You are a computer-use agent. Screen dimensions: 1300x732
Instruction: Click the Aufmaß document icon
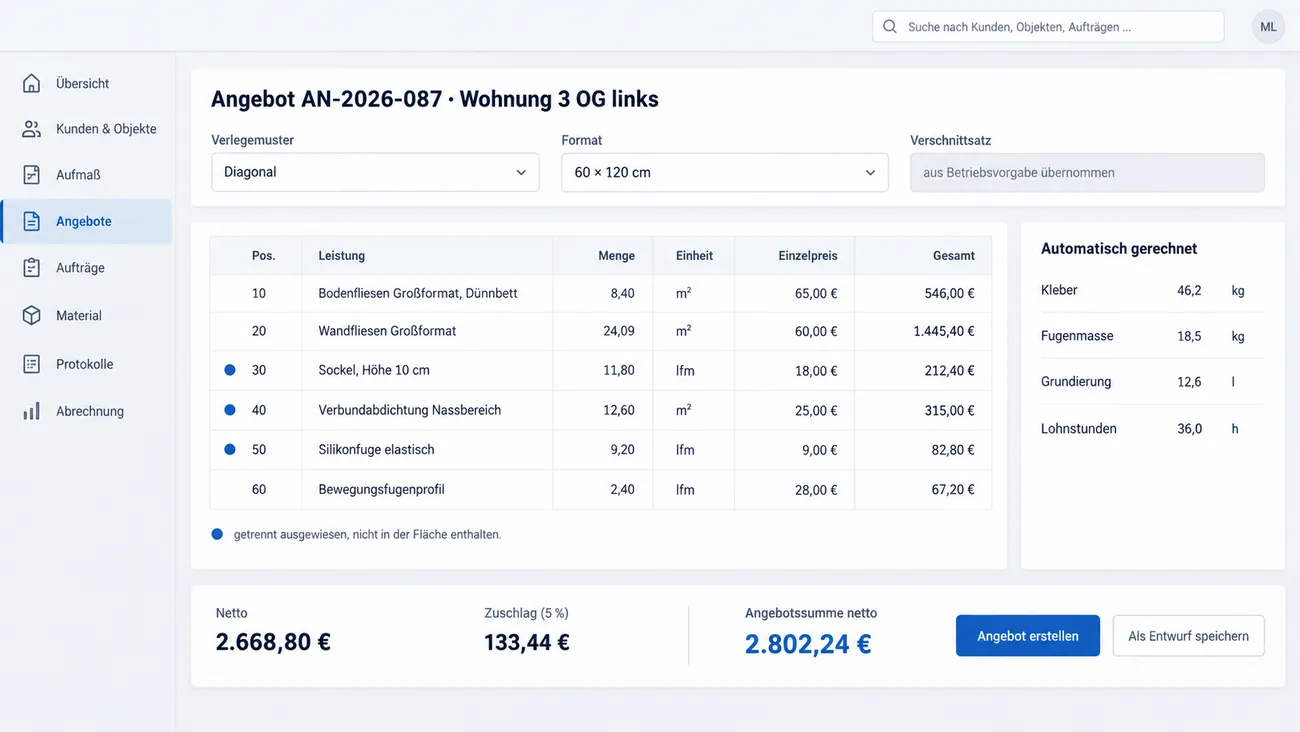click(x=32, y=175)
